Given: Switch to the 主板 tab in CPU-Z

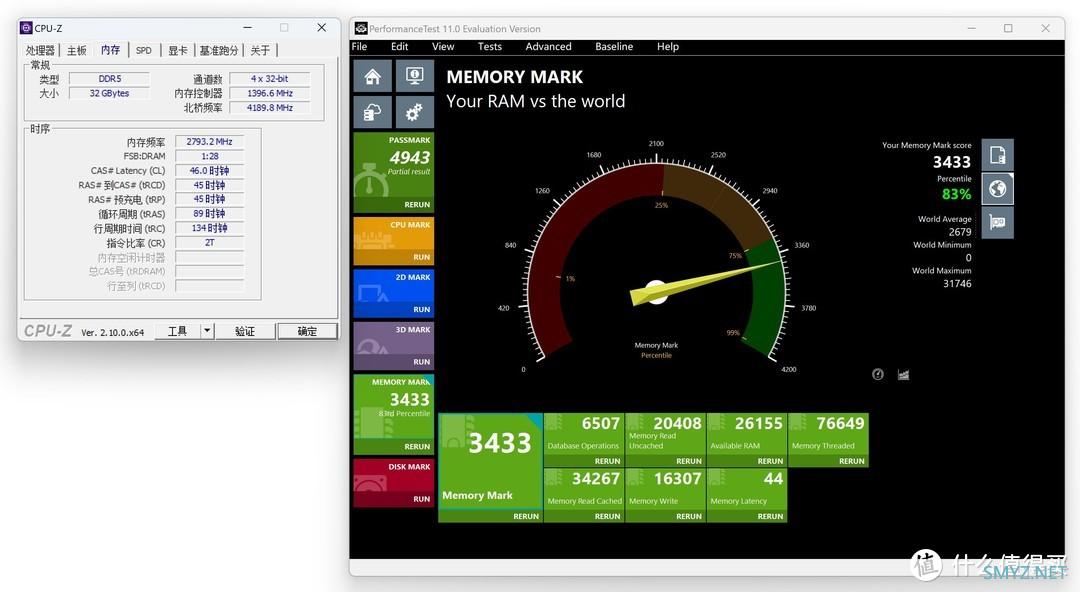Looking at the screenshot, I should [76, 50].
